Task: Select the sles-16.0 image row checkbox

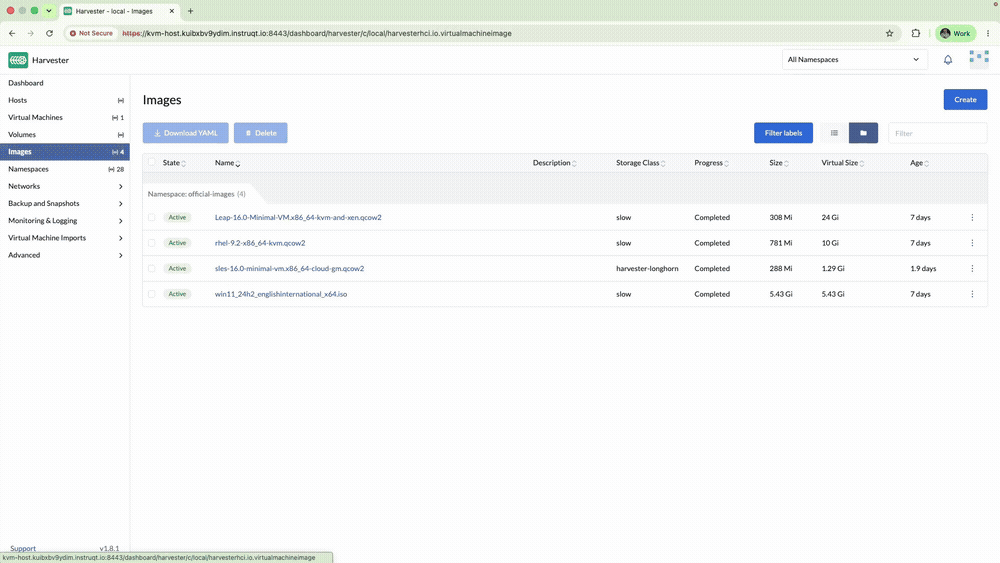Action: (x=152, y=268)
